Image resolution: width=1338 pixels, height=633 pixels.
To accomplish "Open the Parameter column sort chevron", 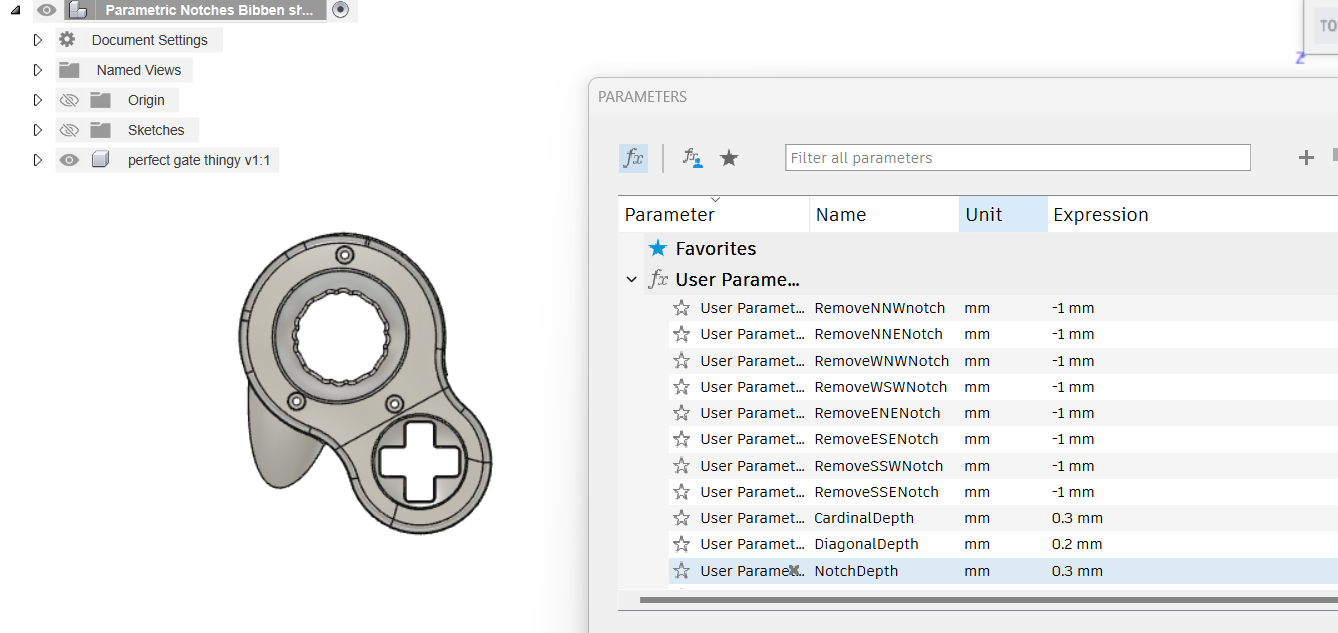I will [717, 198].
